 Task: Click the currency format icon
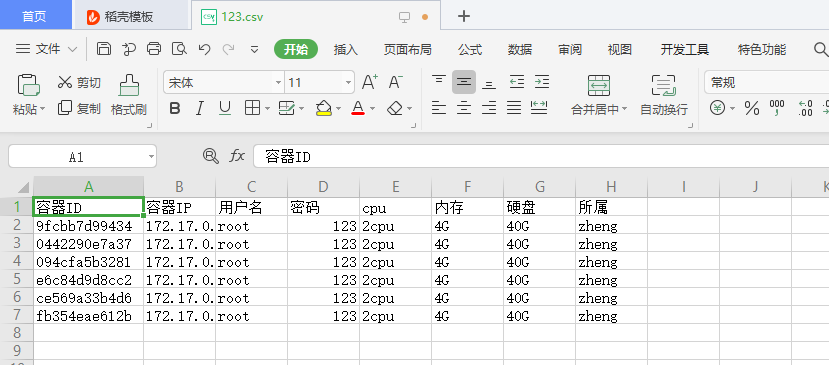click(x=717, y=108)
